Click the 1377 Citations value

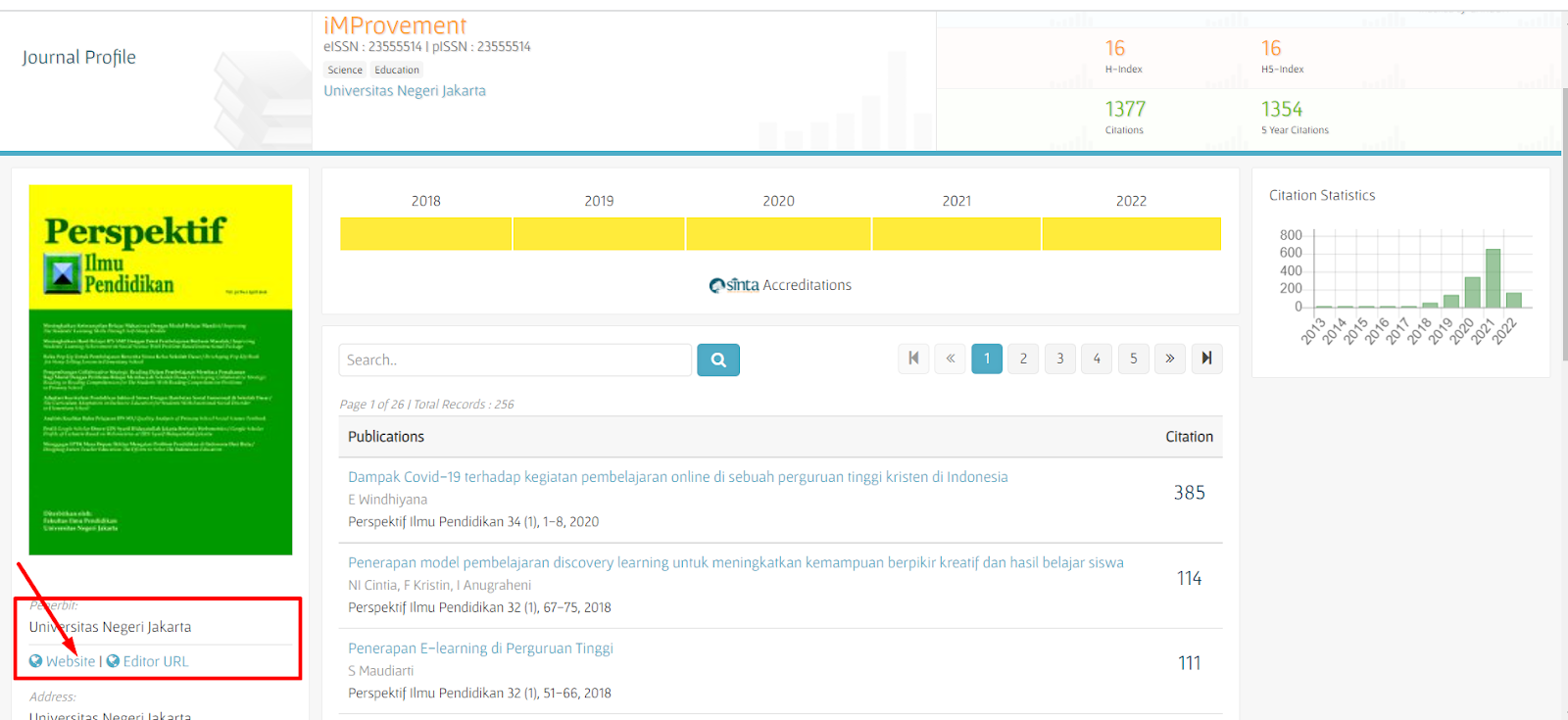1125,109
